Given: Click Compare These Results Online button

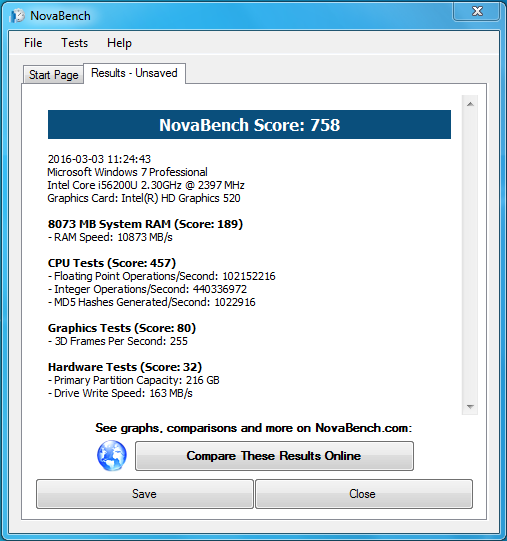Looking at the screenshot, I should pyautogui.click(x=274, y=456).
